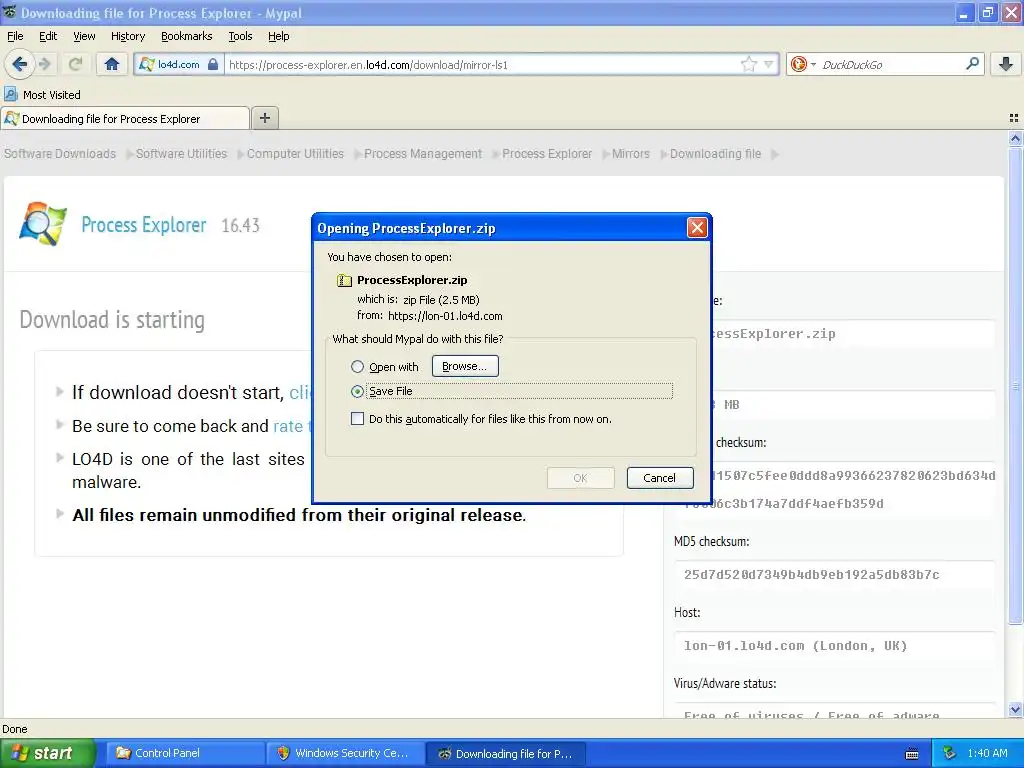
Task: Open the Most Visited bookmarks folder
Action: coord(43,95)
